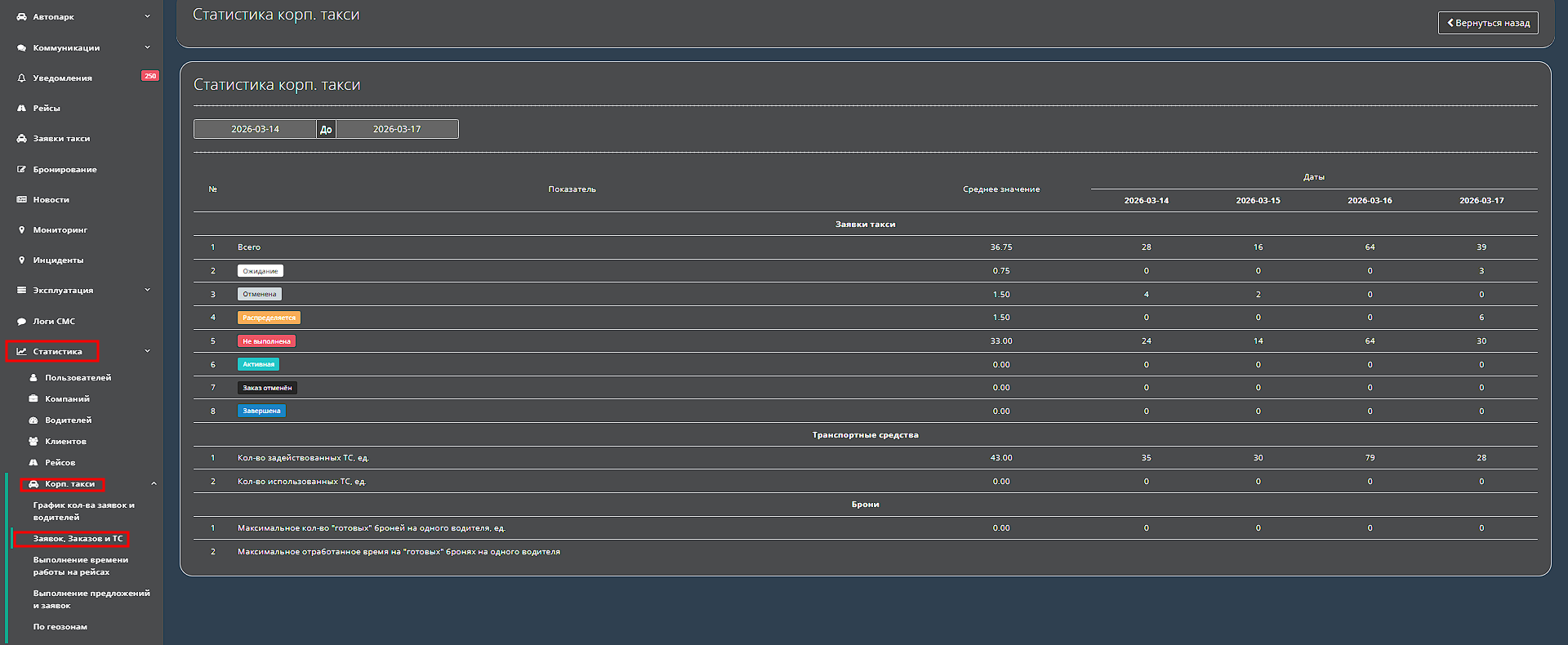Collapse the Корп. такси submenu chevron
This screenshot has width=1568, height=645.
(154, 484)
